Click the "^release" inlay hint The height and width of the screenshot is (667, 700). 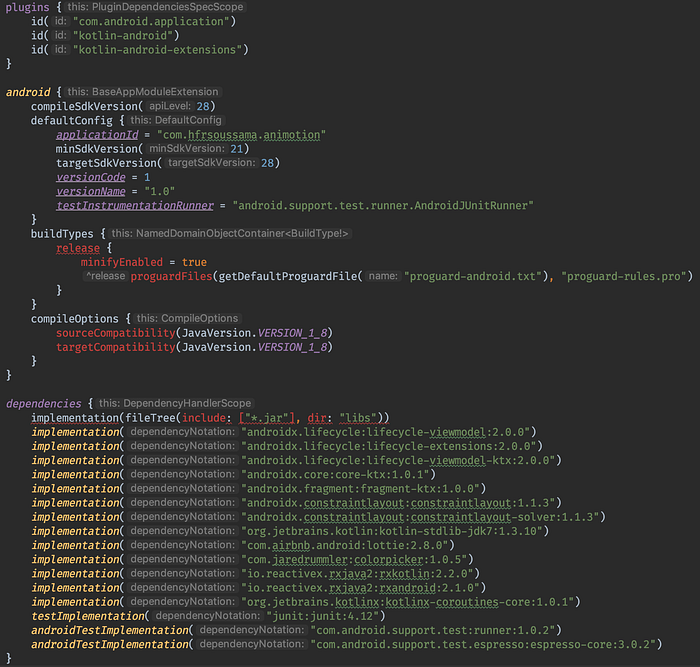tap(105, 276)
